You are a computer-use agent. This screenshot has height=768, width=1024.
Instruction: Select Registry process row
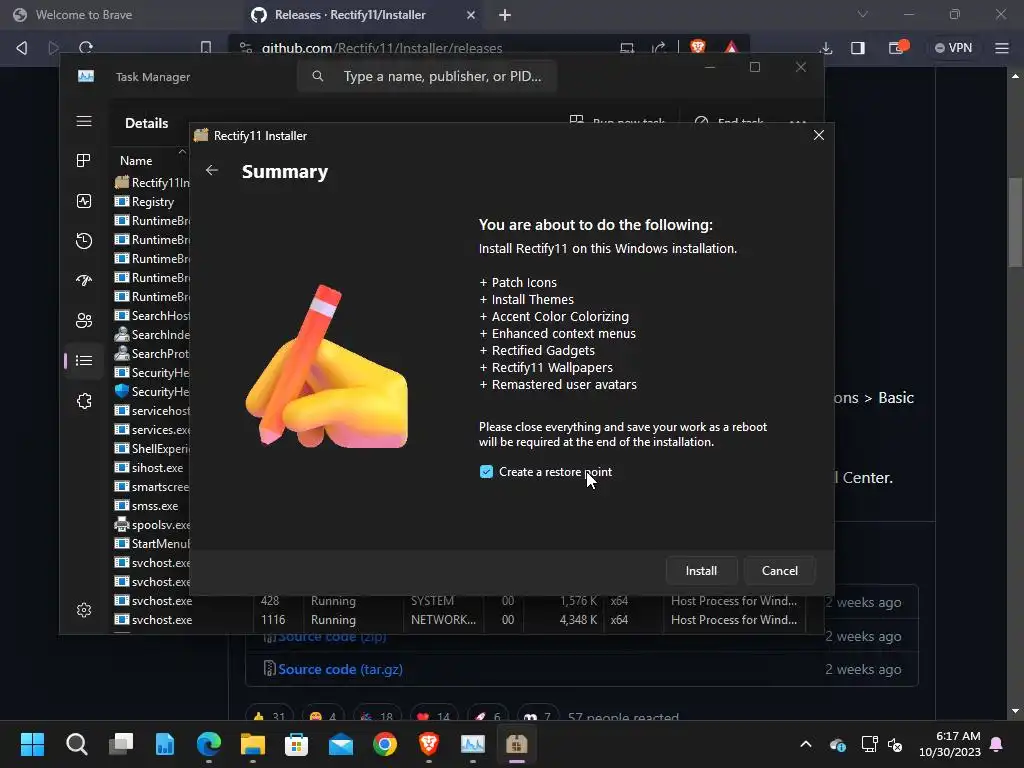click(x=152, y=202)
